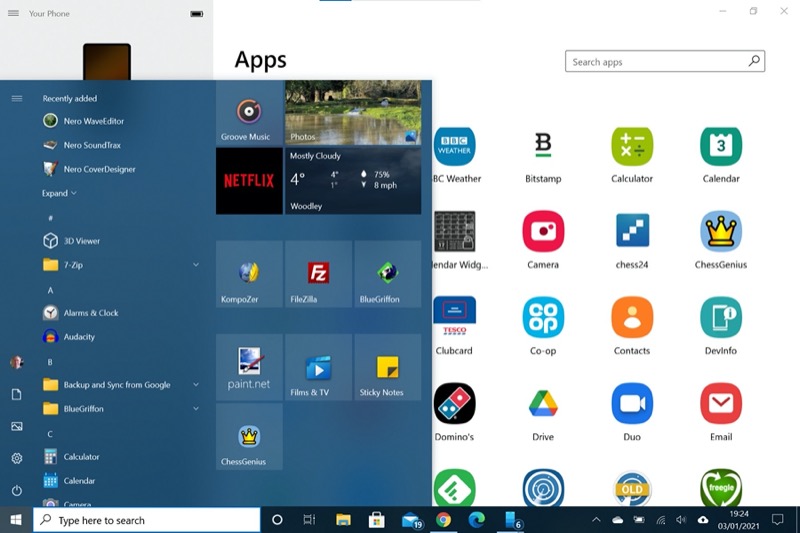Open the Action Center notifications
This screenshot has height=533, width=800.
[778, 520]
